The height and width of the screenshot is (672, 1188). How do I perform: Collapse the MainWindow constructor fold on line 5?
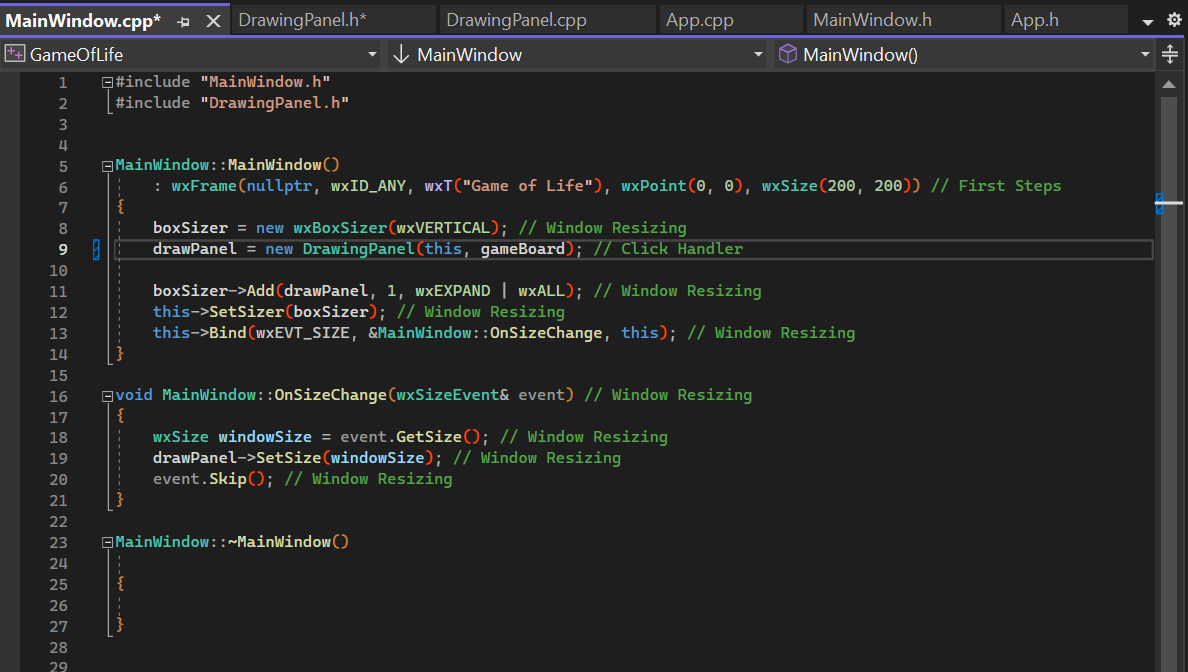tap(106, 164)
